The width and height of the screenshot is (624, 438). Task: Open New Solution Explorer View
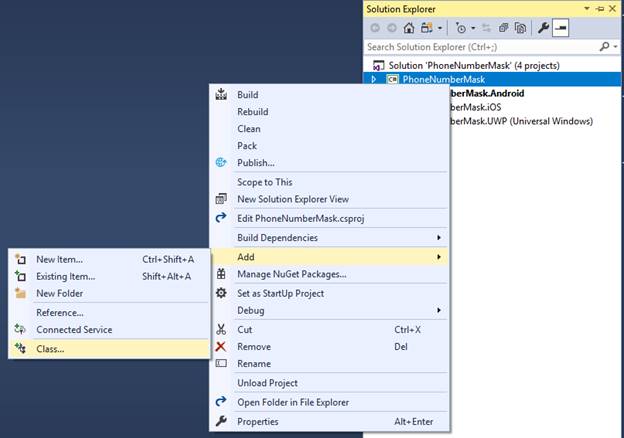coord(293,199)
